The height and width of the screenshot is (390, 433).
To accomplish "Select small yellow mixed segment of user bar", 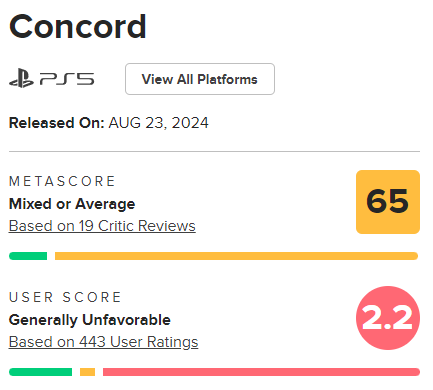I will 87,372.
